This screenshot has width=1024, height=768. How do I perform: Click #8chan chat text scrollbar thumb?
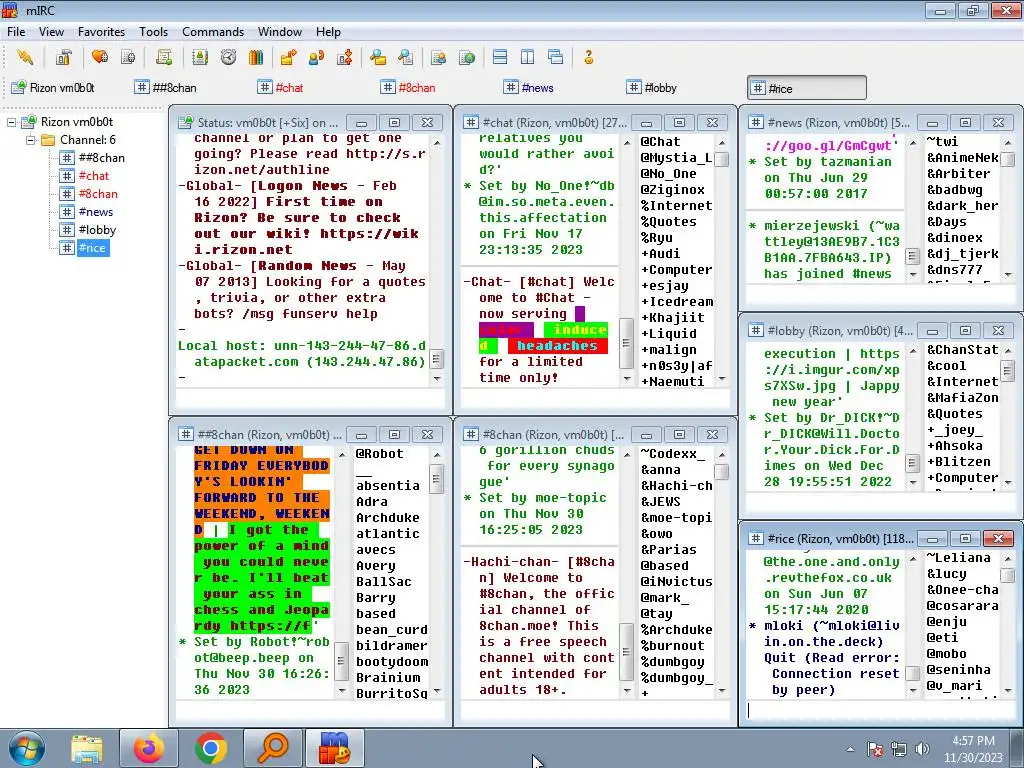pos(626,652)
